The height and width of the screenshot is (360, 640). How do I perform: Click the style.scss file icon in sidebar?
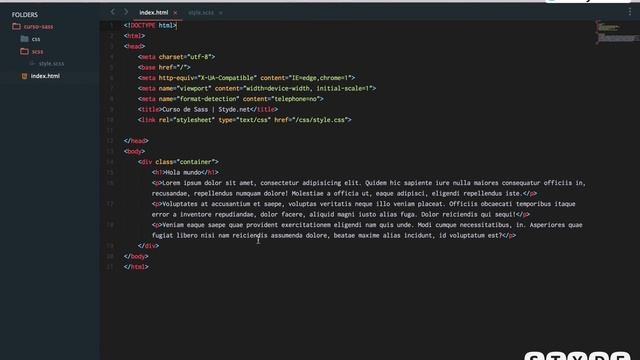(x=32, y=63)
